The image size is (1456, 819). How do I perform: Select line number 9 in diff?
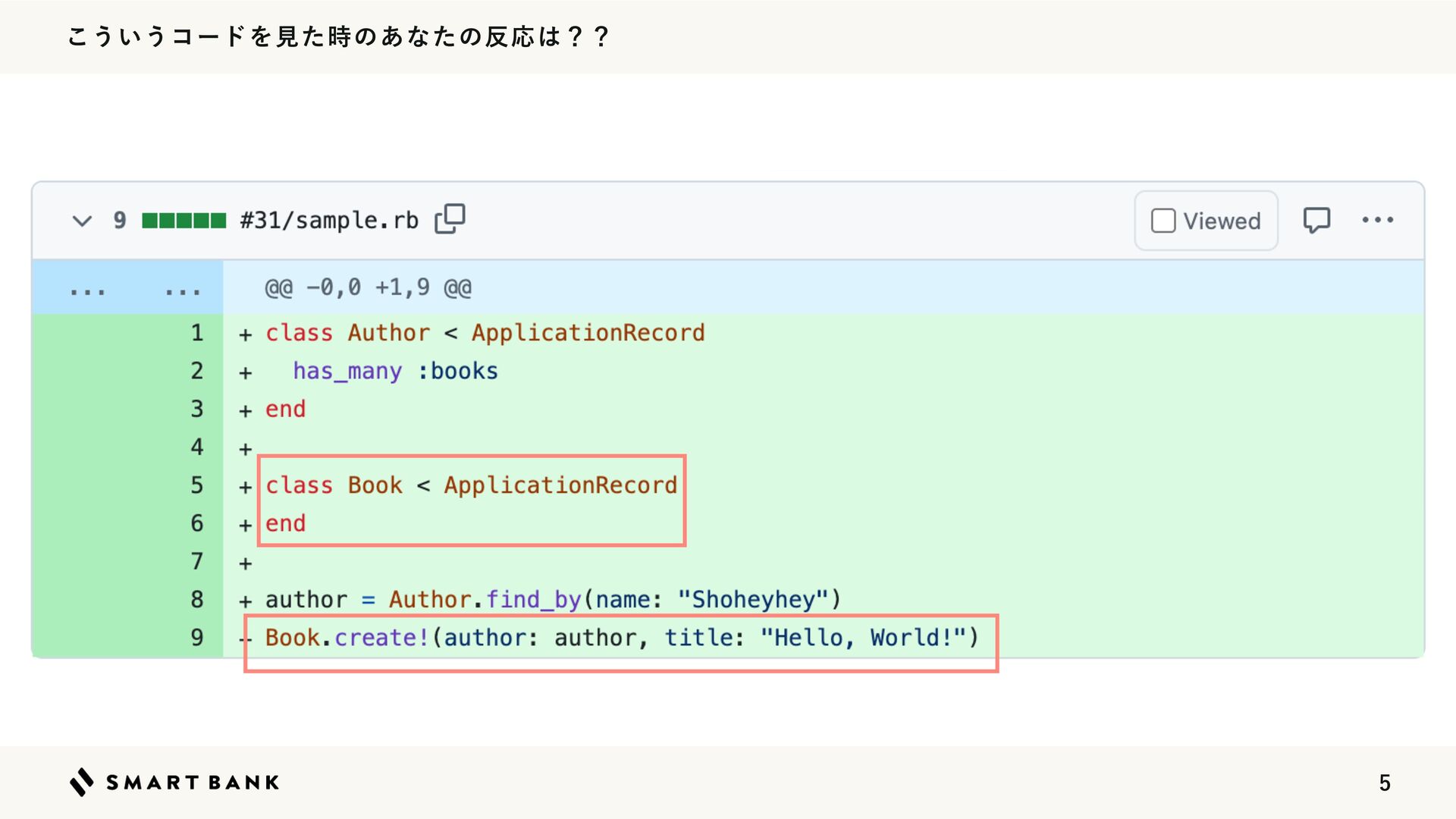tap(196, 637)
